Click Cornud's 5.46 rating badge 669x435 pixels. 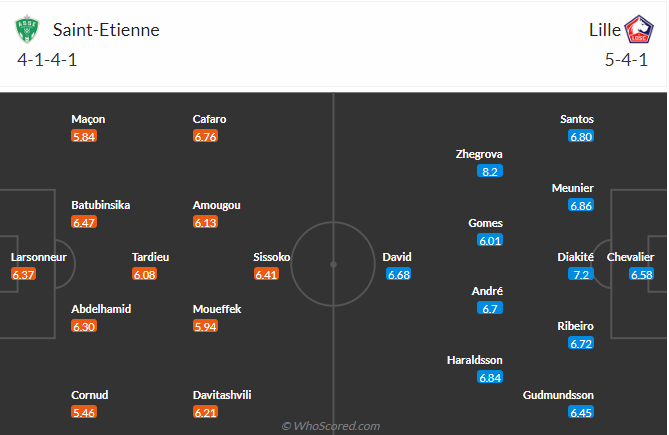(x=84, y=412)
